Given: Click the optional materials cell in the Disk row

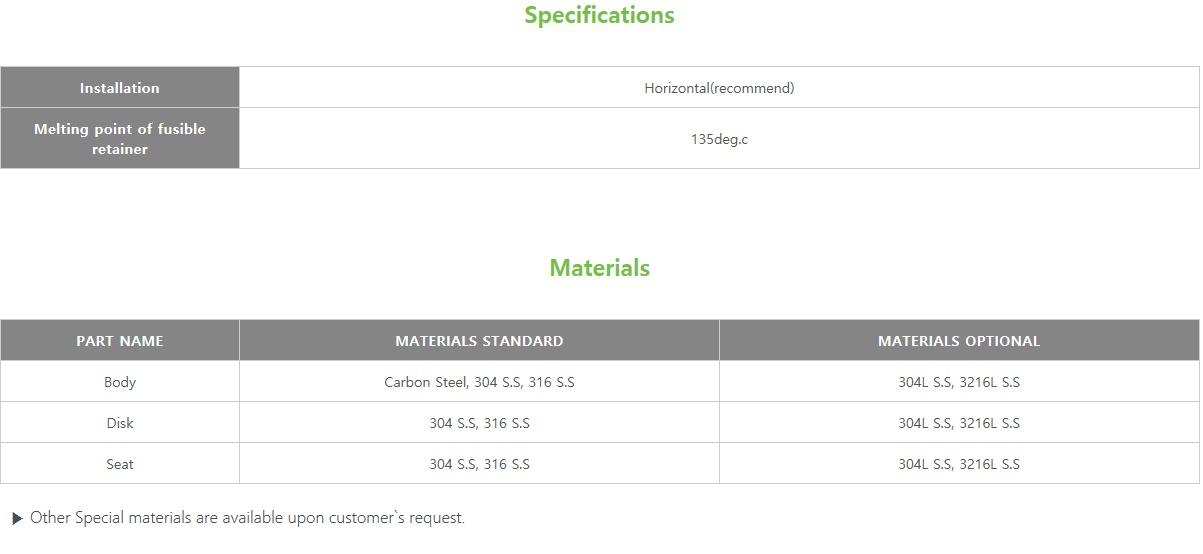Looking at the screenshot, I should click(959, 423).
